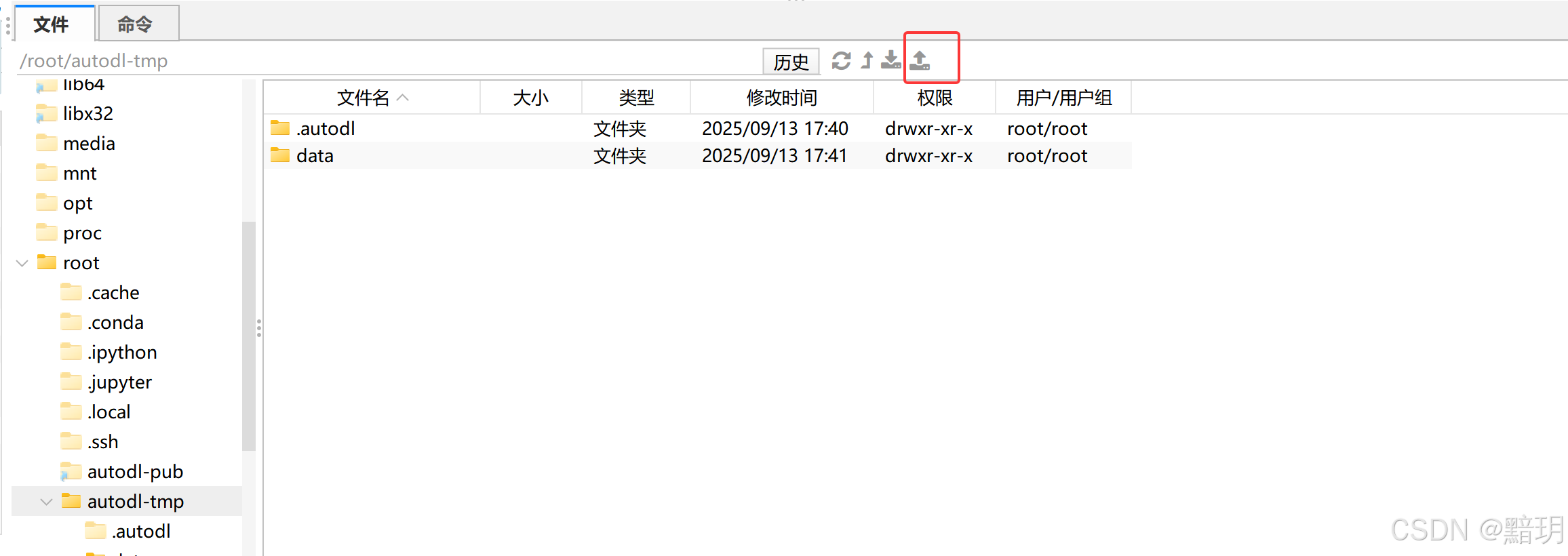Click the autodl-pub linked folder icon
The image size is (1568, 556).
point(71,471)
